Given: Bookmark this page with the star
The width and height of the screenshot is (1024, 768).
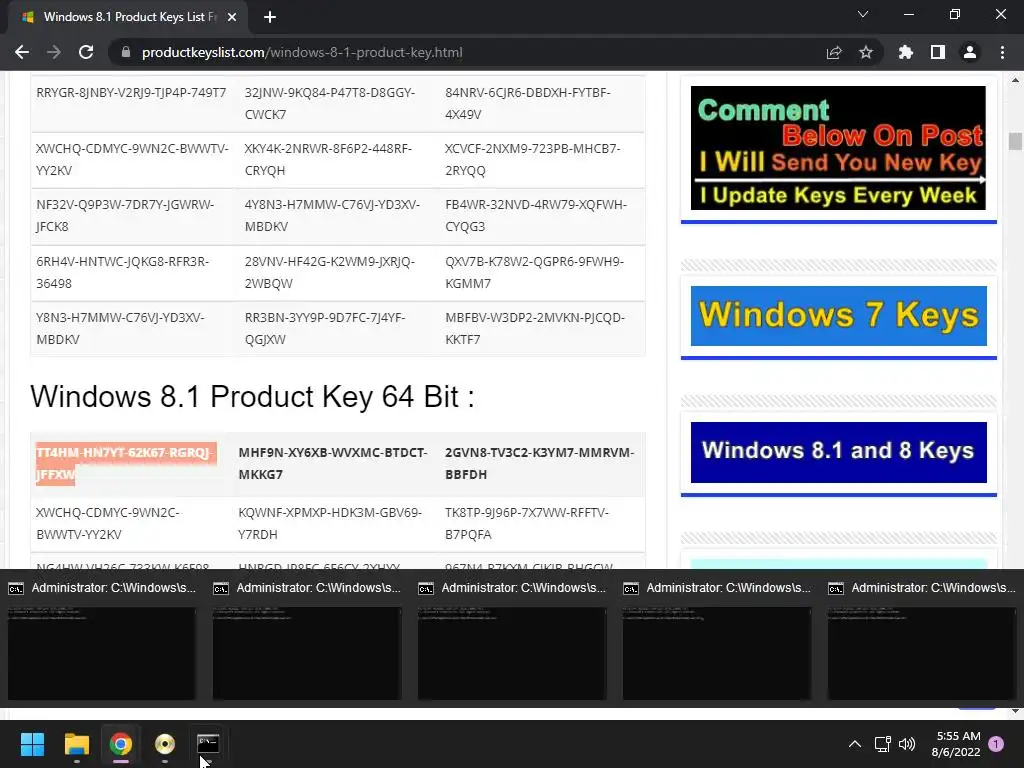Looking at the screenshot, I should pyautogui.click(x=866, y=52).
